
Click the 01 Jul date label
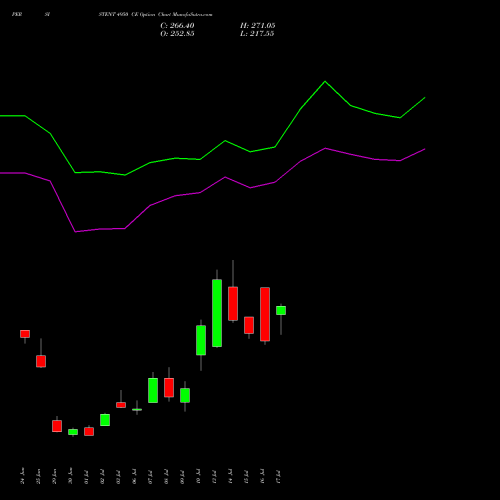[x=86, y=477]
